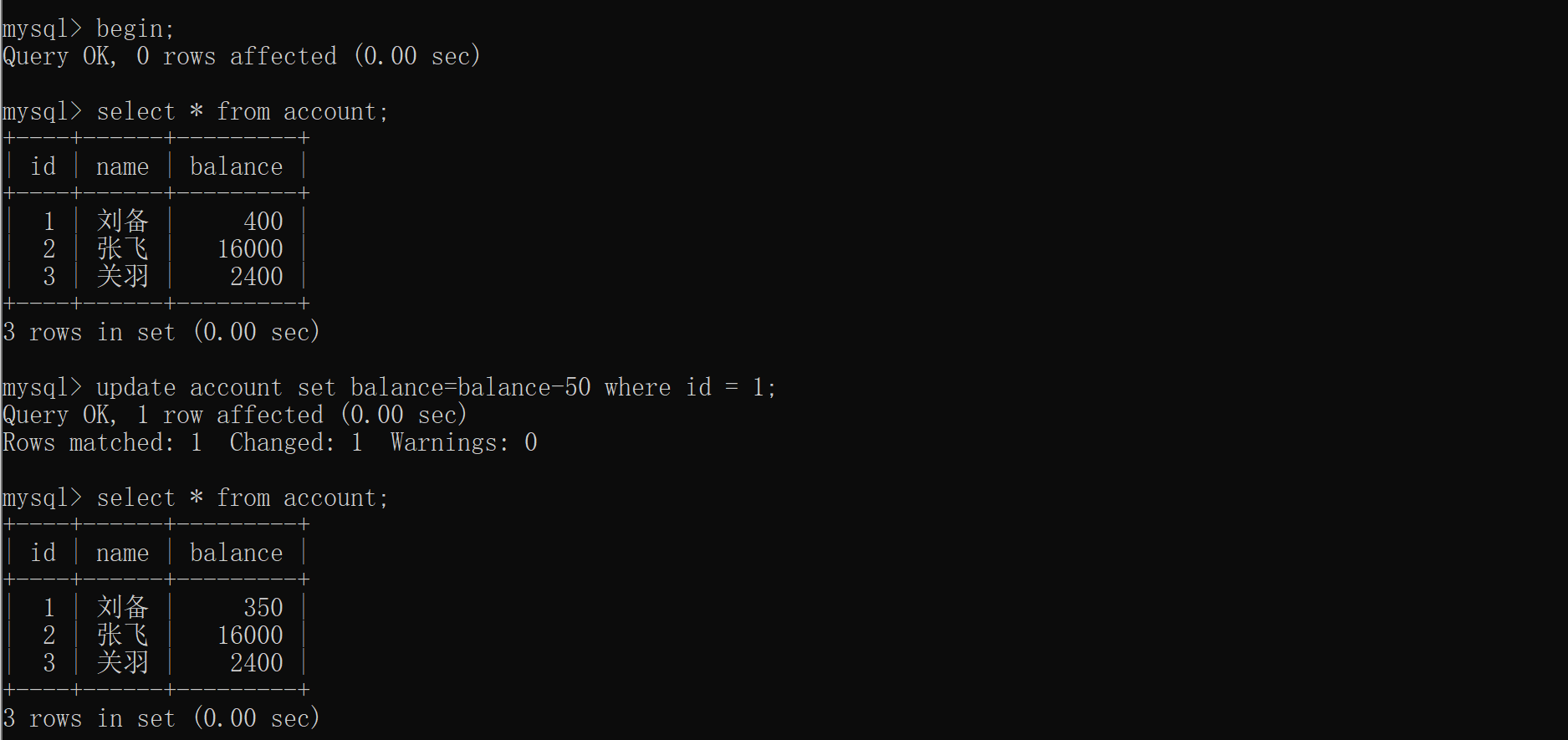Click the first 'select * from account;' command
The width and height of the screenshot is (1568, 740).
[x=243, y=112]
